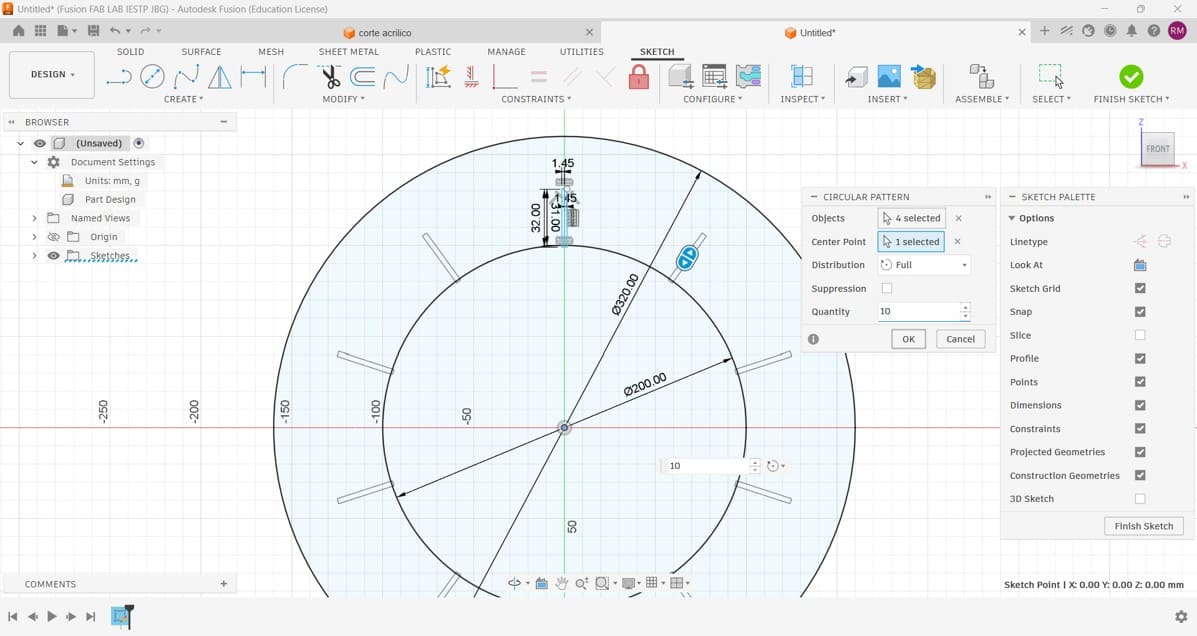Click the red Fix/Unfix lock icon
Screen dimensions: 1197x636
click(x=639, y=76)
